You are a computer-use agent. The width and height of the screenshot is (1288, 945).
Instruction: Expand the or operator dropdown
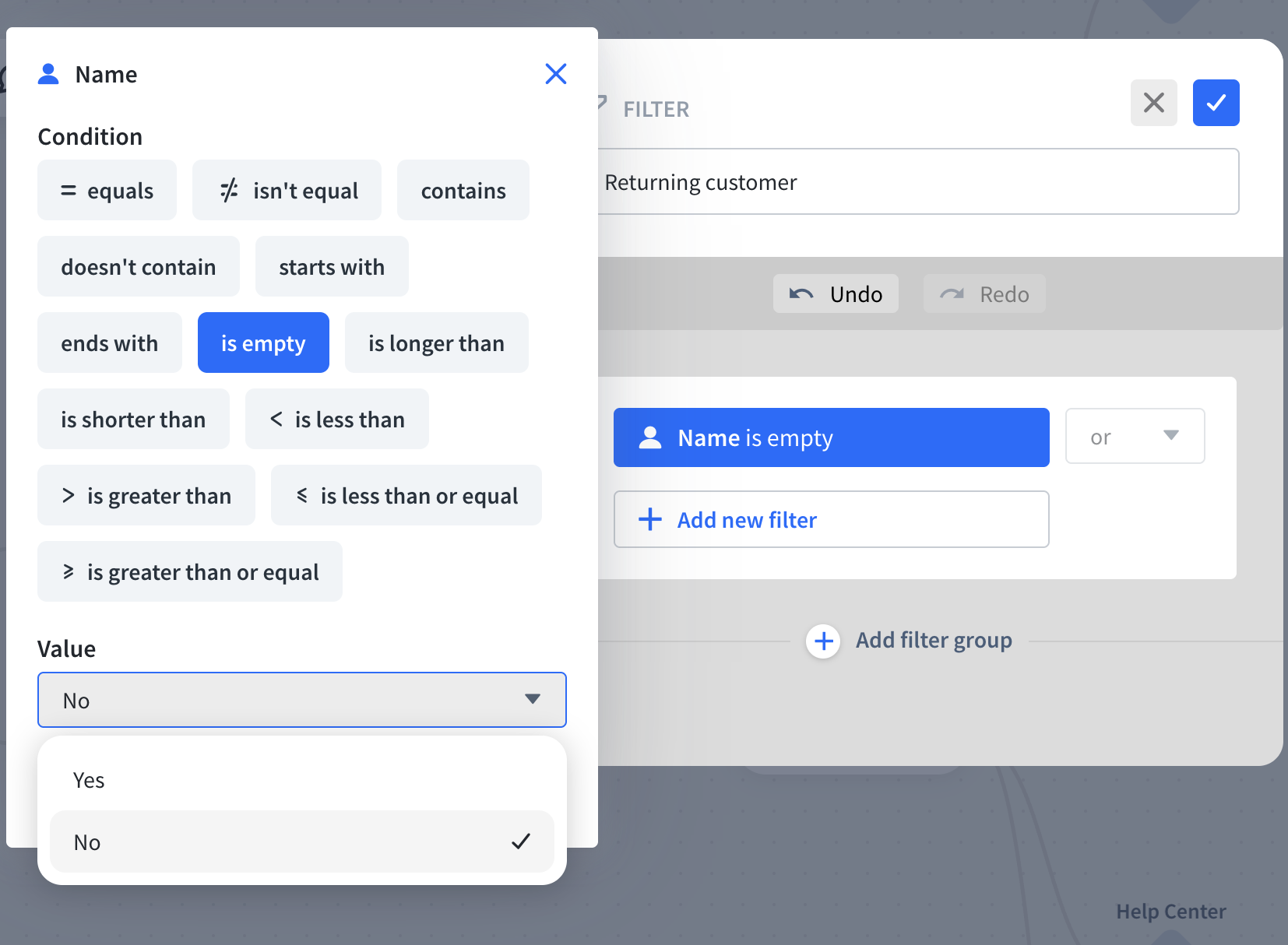coord(1134,437)
